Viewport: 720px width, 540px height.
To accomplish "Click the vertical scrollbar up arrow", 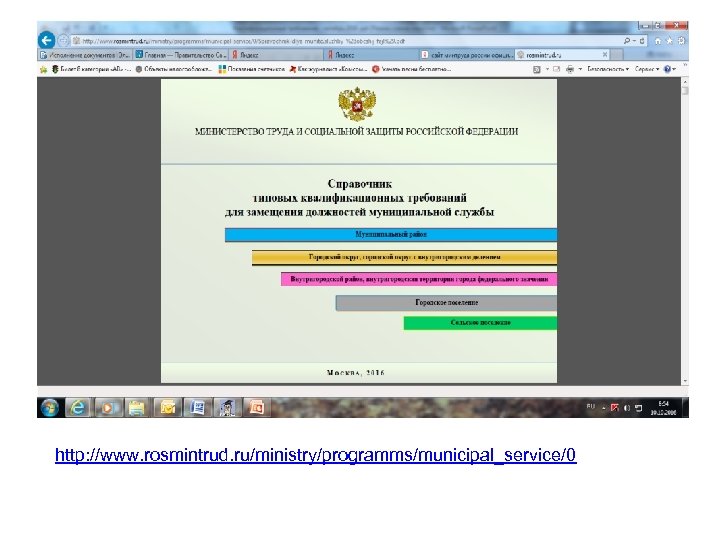I will (x=685, y=81).
